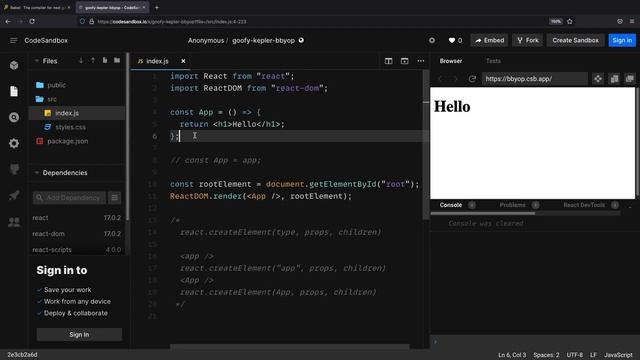Click the preview URL address field
The height and width of the screenshot is (360, 640).
click(x=534, y=79)
